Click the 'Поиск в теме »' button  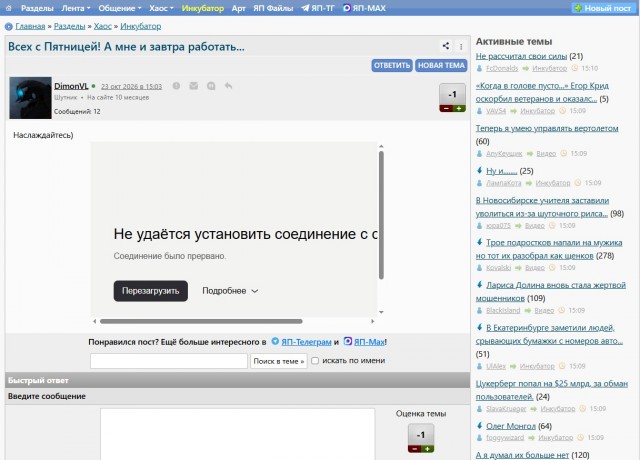tap(279, 361)
